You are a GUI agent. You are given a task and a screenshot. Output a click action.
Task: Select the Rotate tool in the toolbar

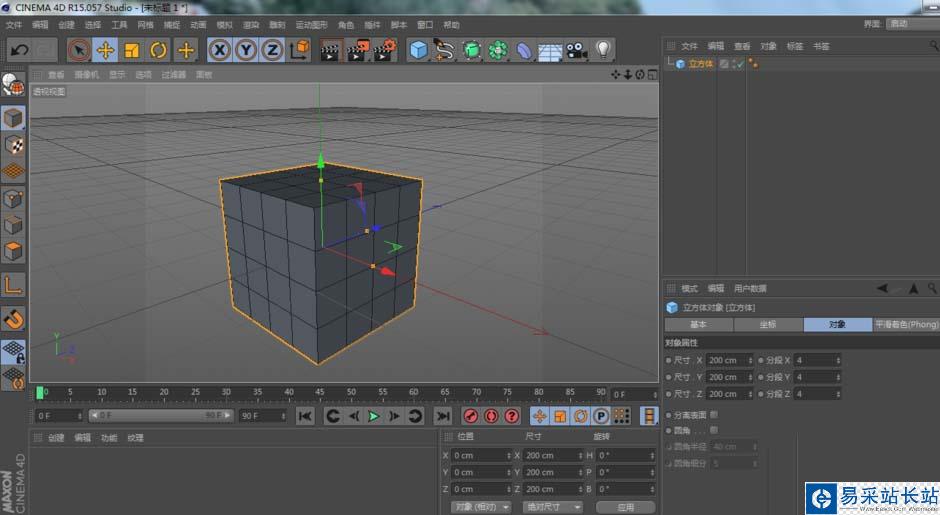point(158,50)
